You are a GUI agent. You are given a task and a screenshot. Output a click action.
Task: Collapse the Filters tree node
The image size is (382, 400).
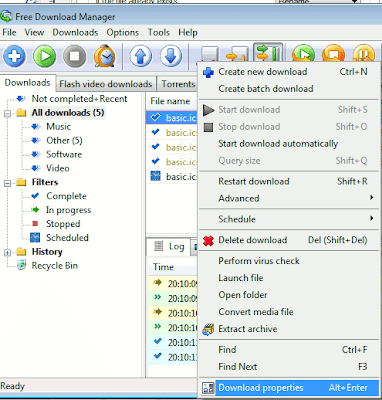(7, 183)
